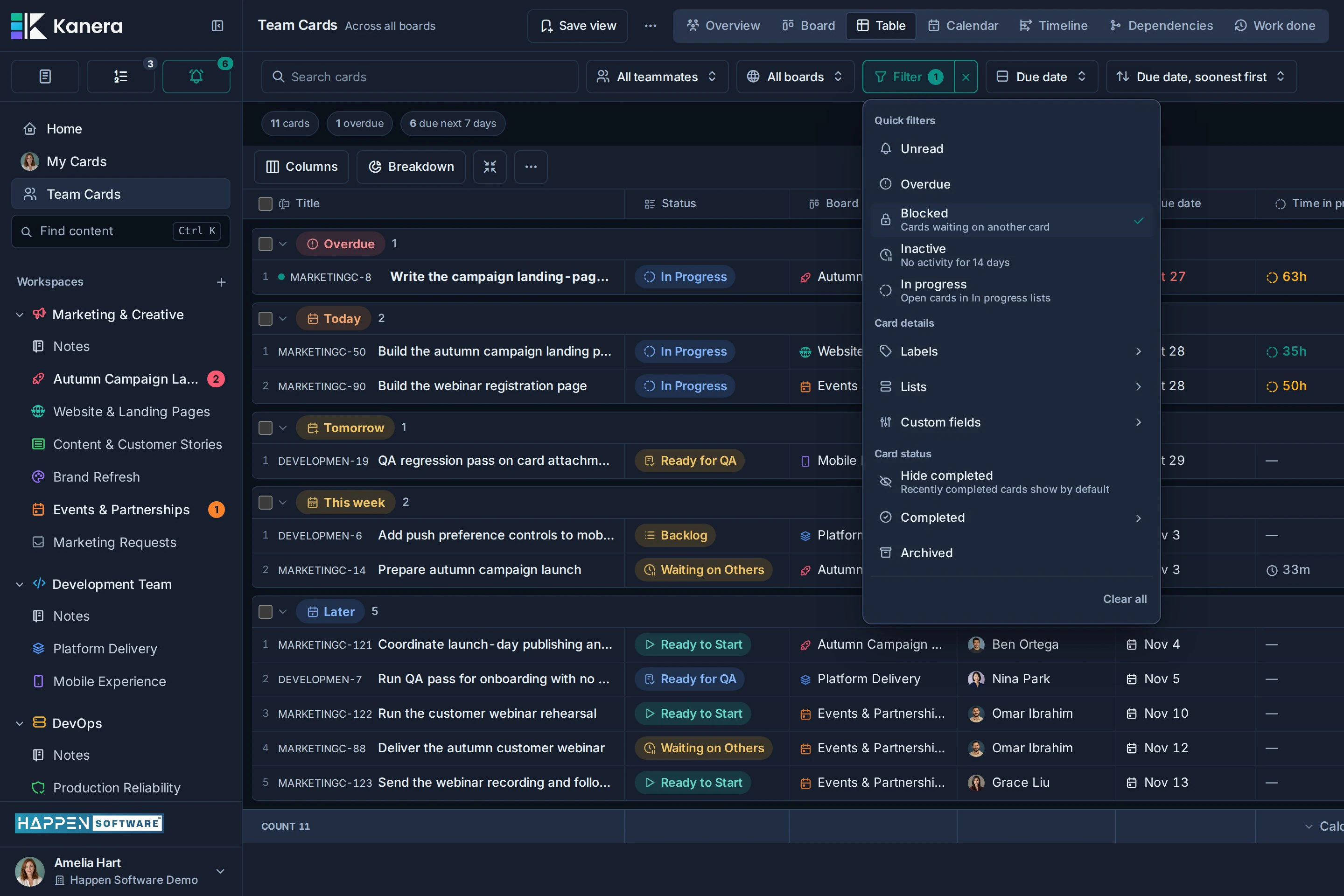Image resolution: width=1344 pixels, height=896 pixels.
Task: Click Save view button
Action: (x=578, y=26)
